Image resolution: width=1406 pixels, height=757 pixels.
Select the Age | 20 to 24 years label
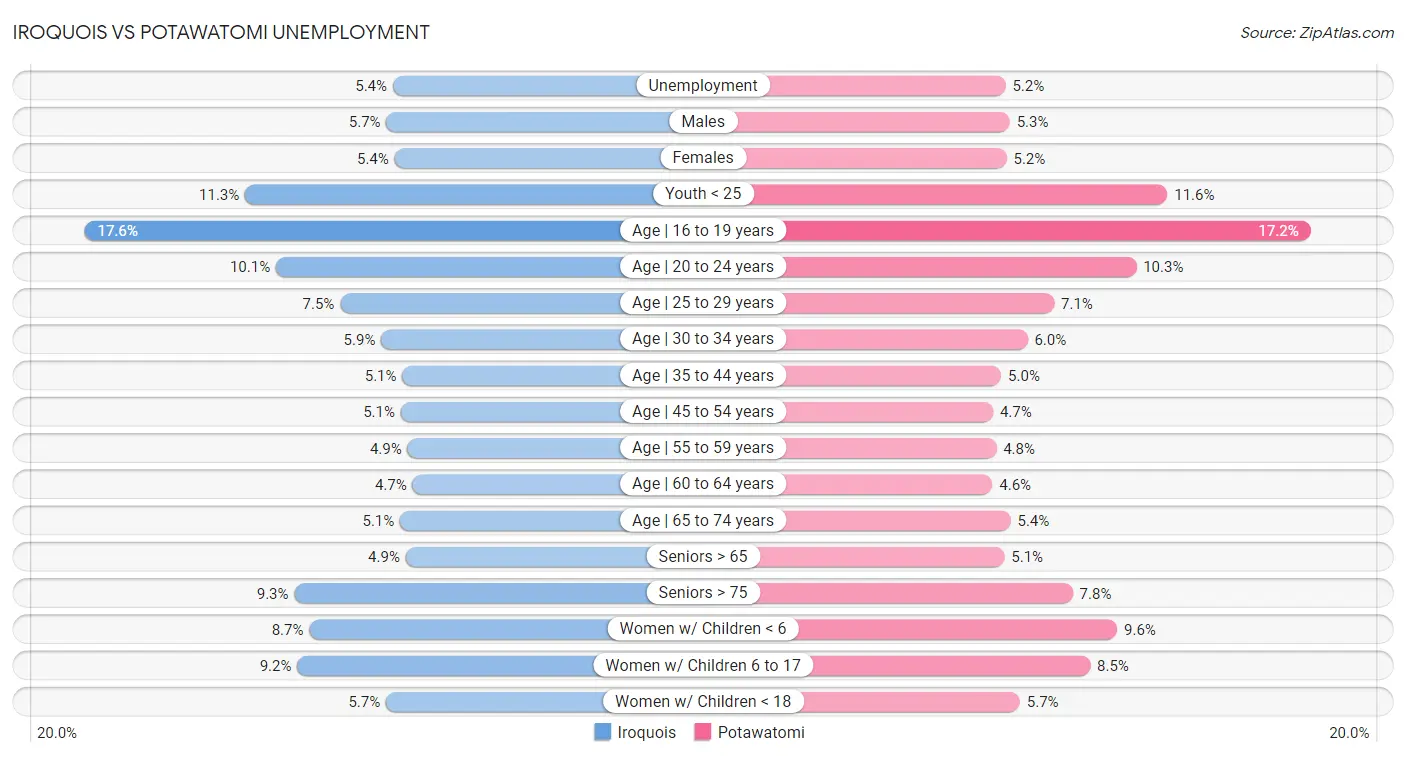click(x=703, y=267)
